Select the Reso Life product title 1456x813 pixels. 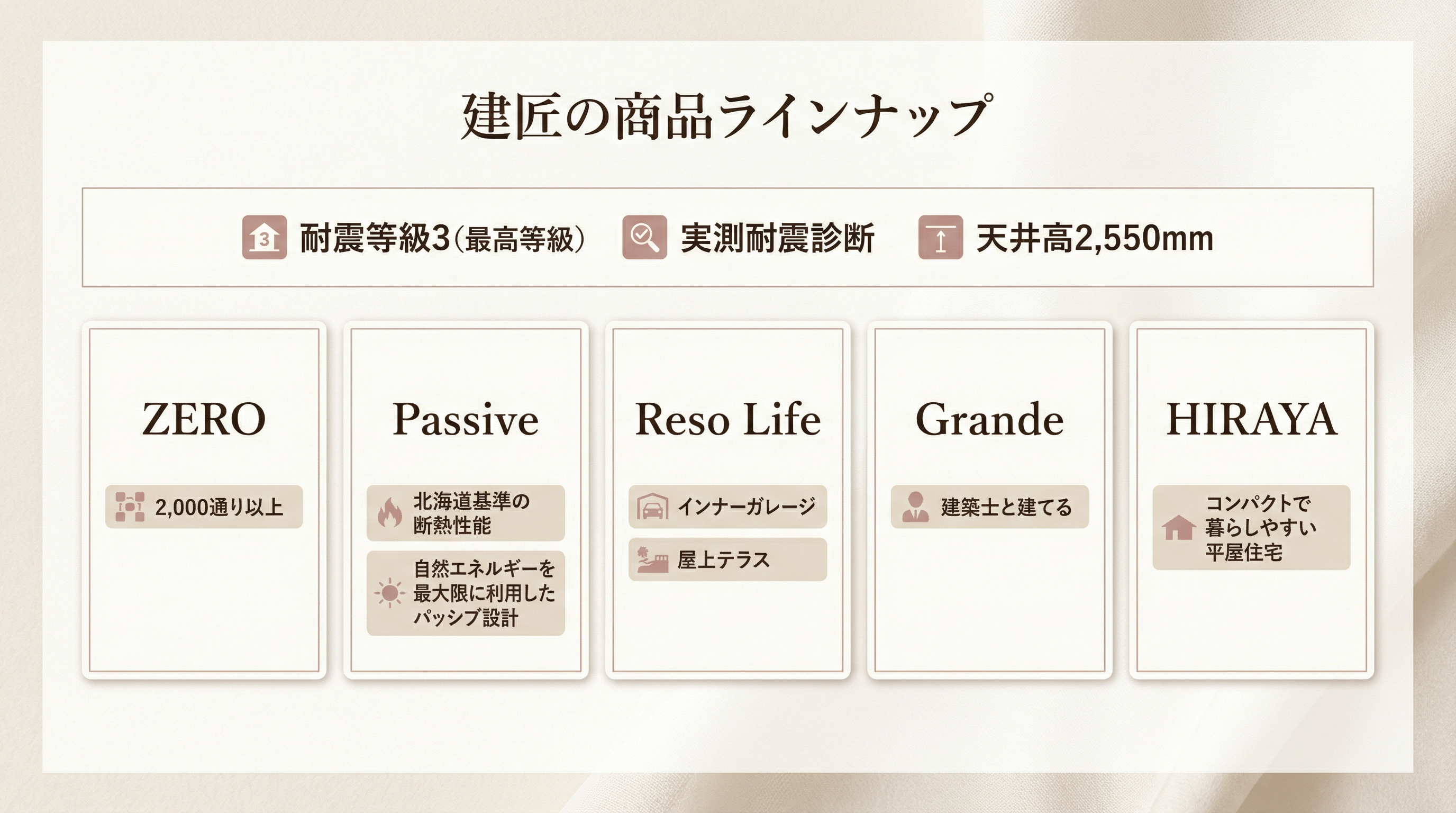tap(727, 420)
